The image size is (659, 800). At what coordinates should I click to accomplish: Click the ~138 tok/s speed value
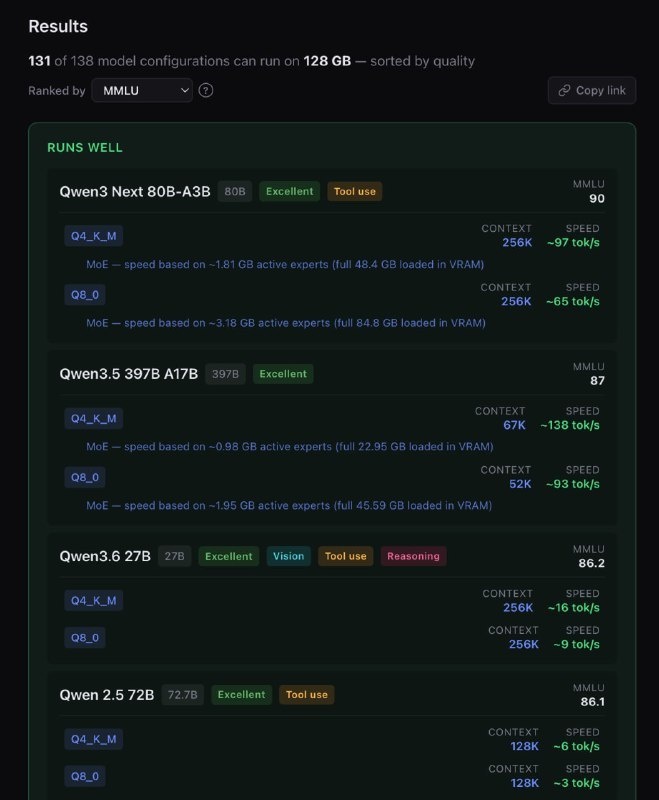[570, 425]
